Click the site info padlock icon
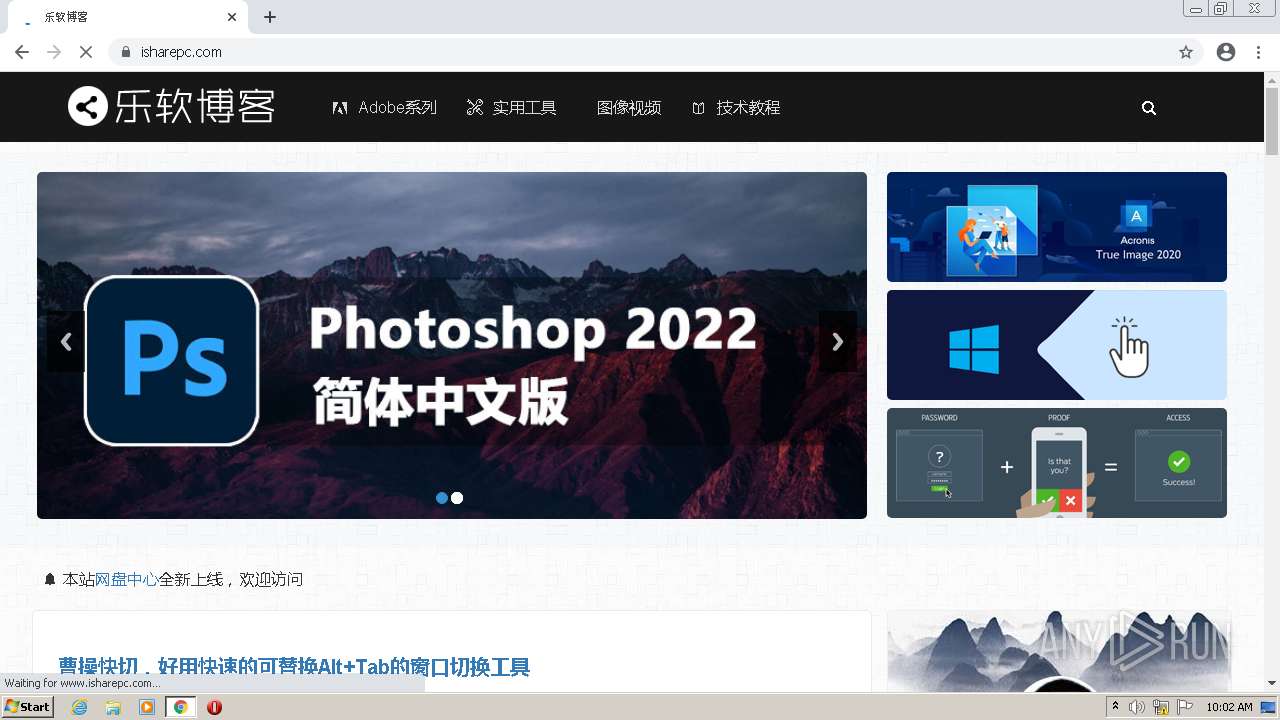This screenshot has height=720, width=1280. click(125, 52)
